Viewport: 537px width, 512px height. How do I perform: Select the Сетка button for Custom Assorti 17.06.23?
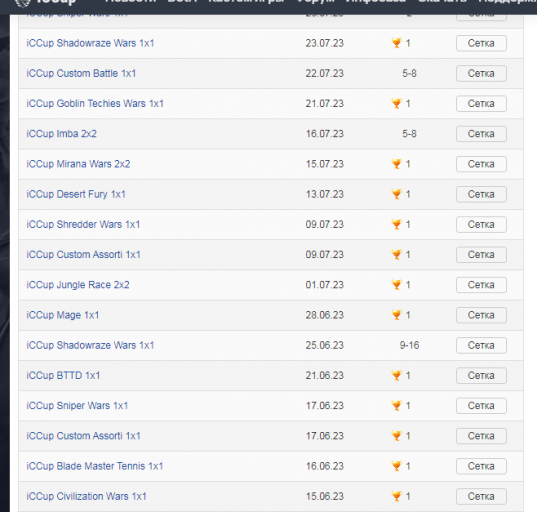click(x=481, y=436)
